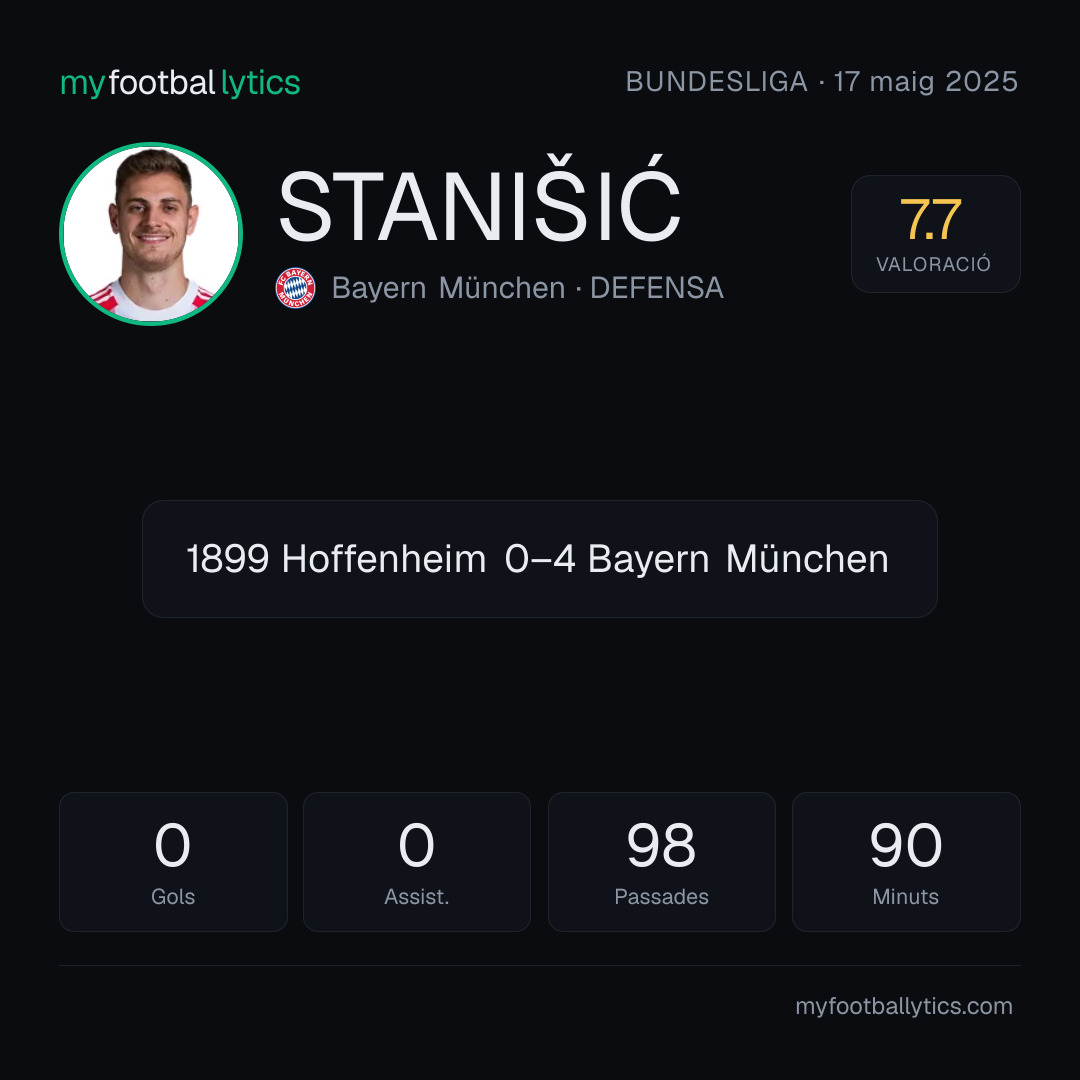Click the 90 minutes number
Image resolution: width=1080 pixels, height=1080 pixels.
(x=906, y=845)
